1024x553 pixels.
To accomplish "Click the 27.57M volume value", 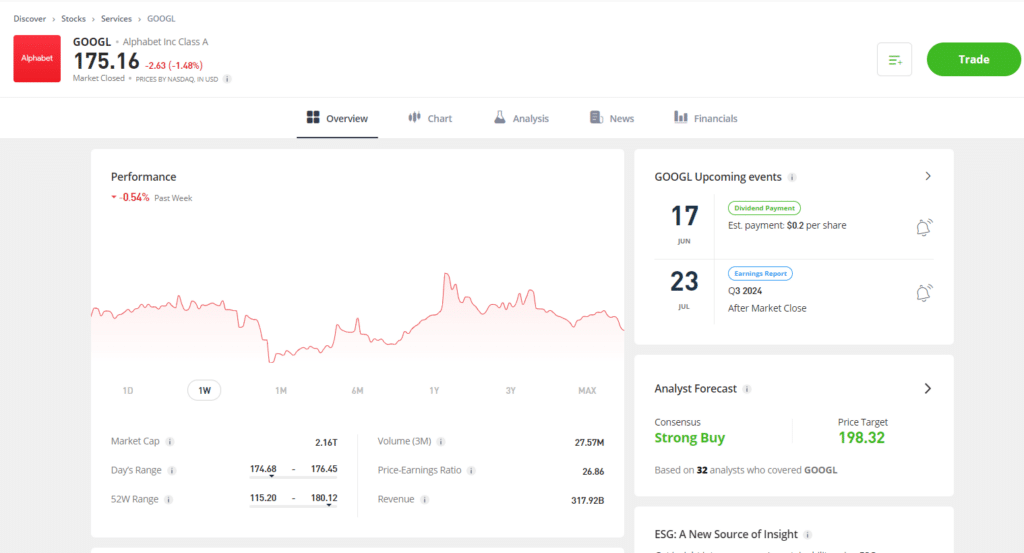I will pos(589,443).
